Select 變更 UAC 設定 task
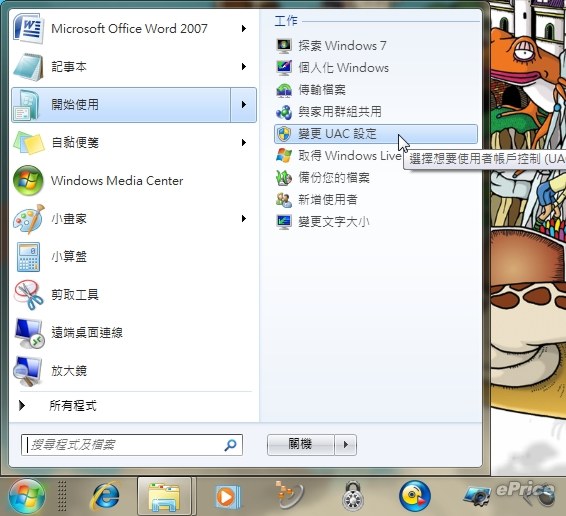This screenshot has height=516, width=566. (376, 134)
